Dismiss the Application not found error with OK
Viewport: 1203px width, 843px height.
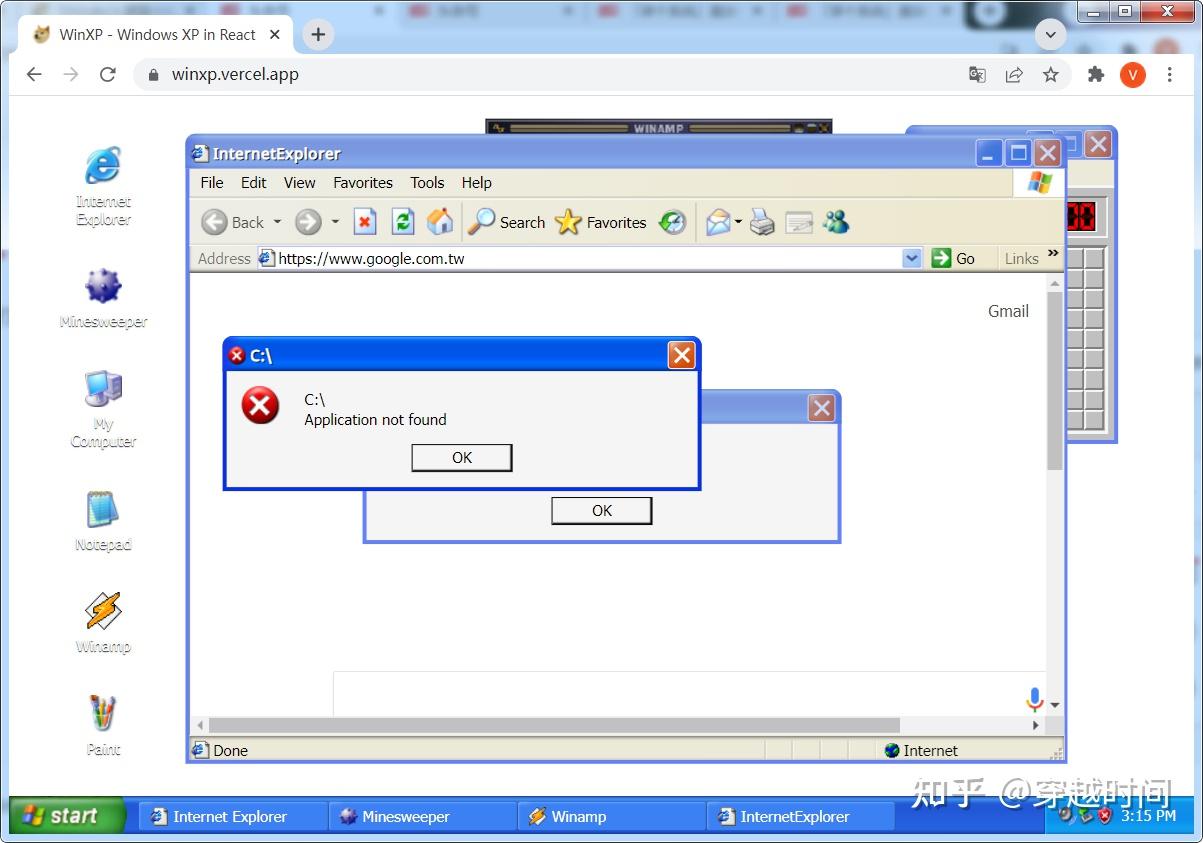click(x=461, y=457)
